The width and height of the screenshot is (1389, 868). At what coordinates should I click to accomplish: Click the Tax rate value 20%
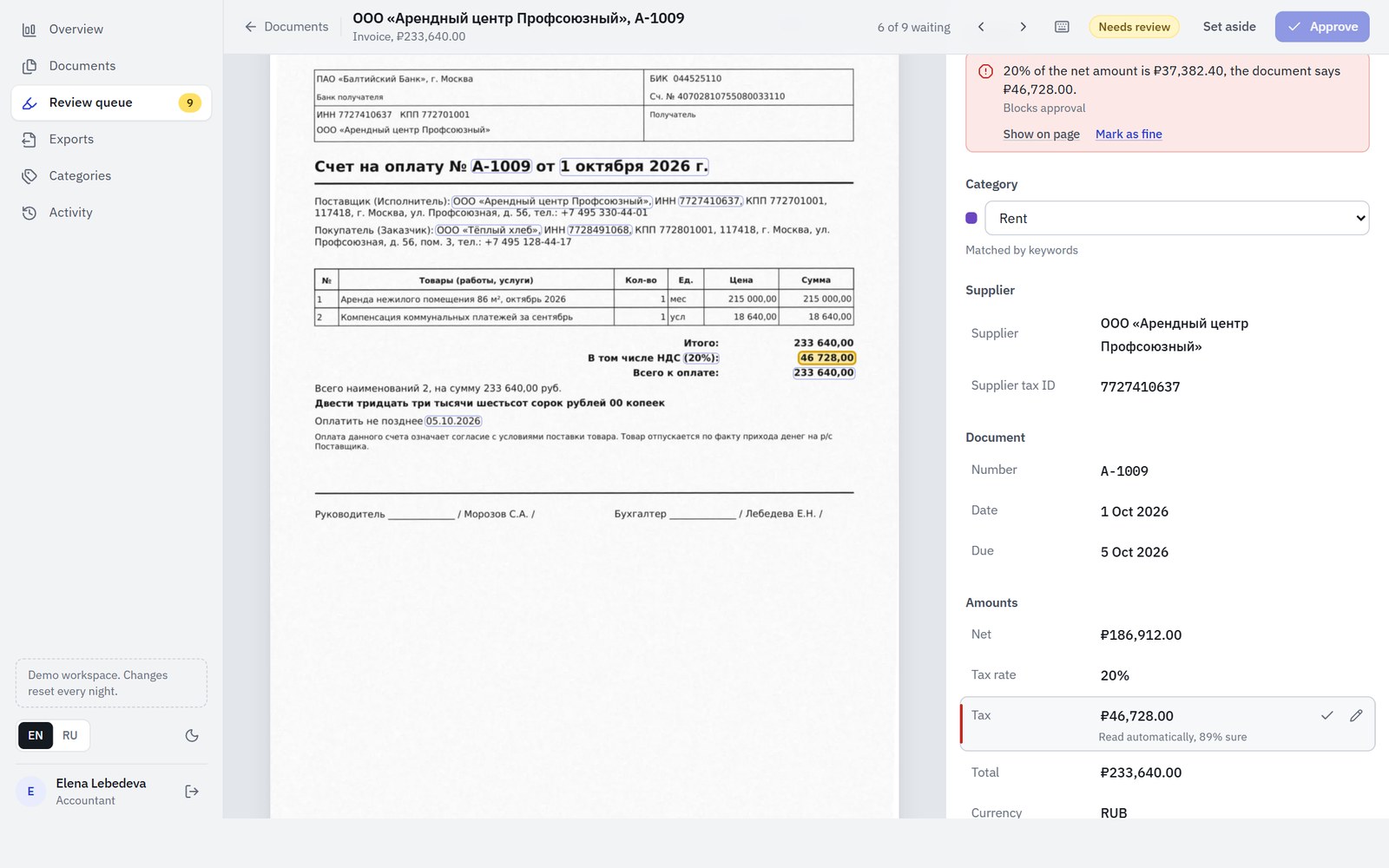coord(1115,676)
